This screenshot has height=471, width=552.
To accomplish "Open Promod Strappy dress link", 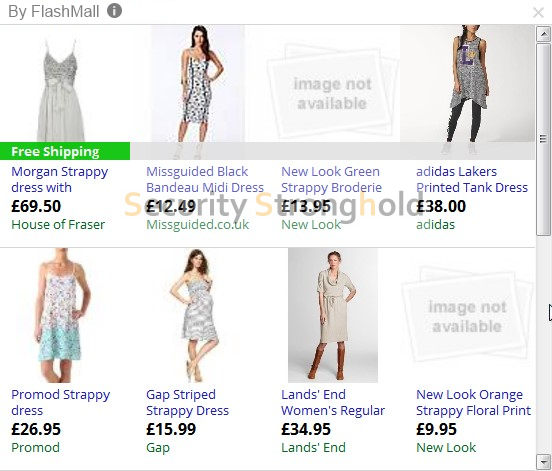I will (60, 402).
